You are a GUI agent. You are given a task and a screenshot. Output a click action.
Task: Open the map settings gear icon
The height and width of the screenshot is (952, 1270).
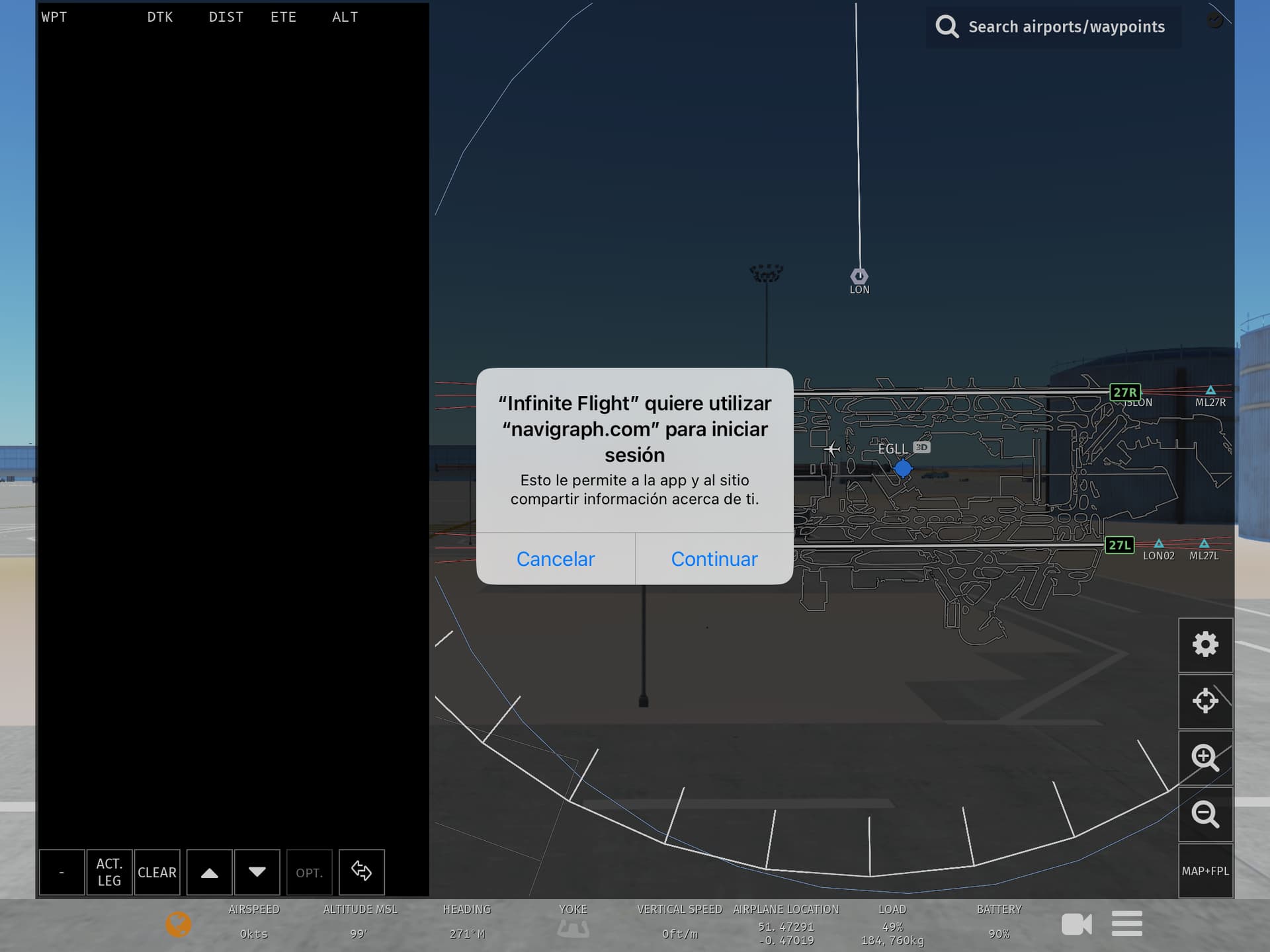click(x=1205, y=645)
